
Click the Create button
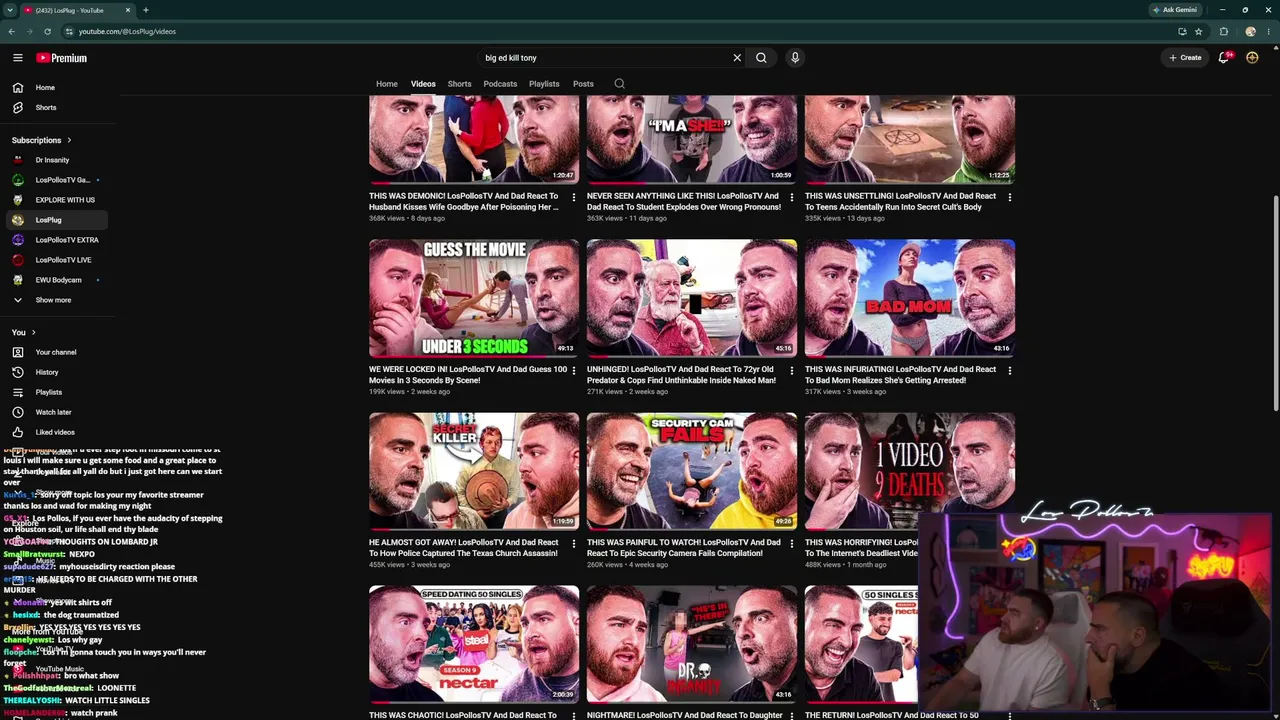[1185, 58]
